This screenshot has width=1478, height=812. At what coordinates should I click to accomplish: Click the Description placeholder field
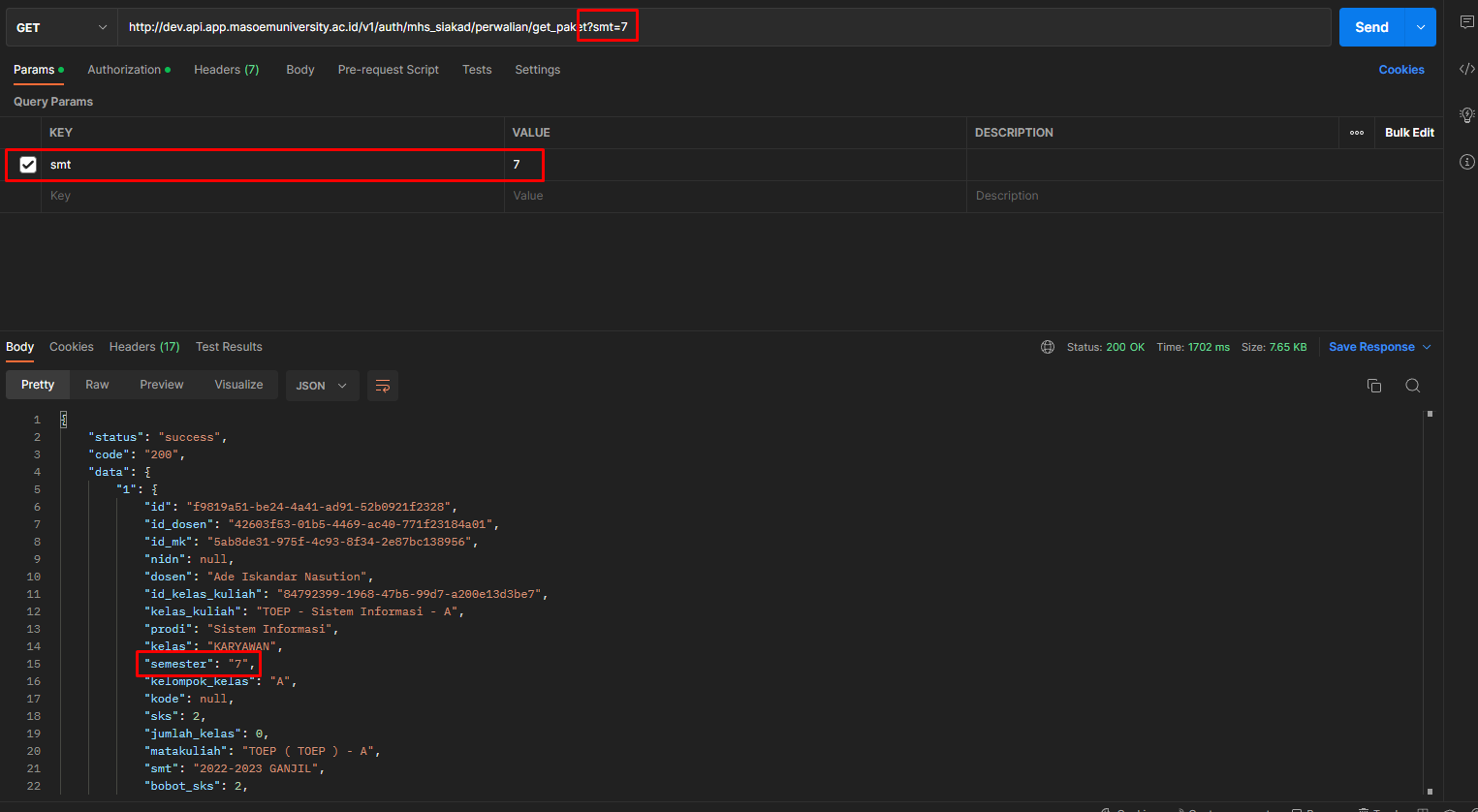point(1204,196)
